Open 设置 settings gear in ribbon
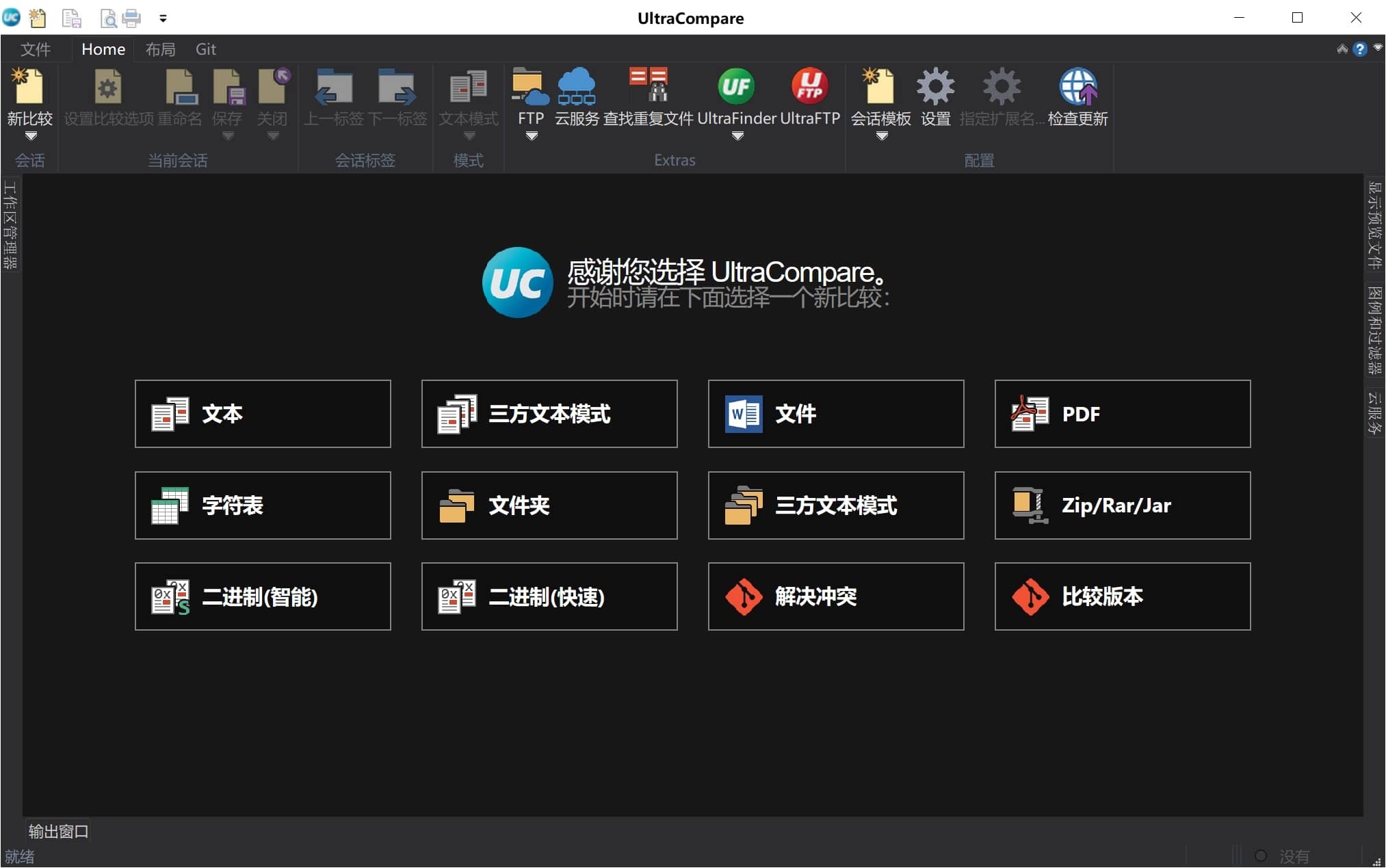The height and width of the screenshot is (868, 1386). (935, 88)
